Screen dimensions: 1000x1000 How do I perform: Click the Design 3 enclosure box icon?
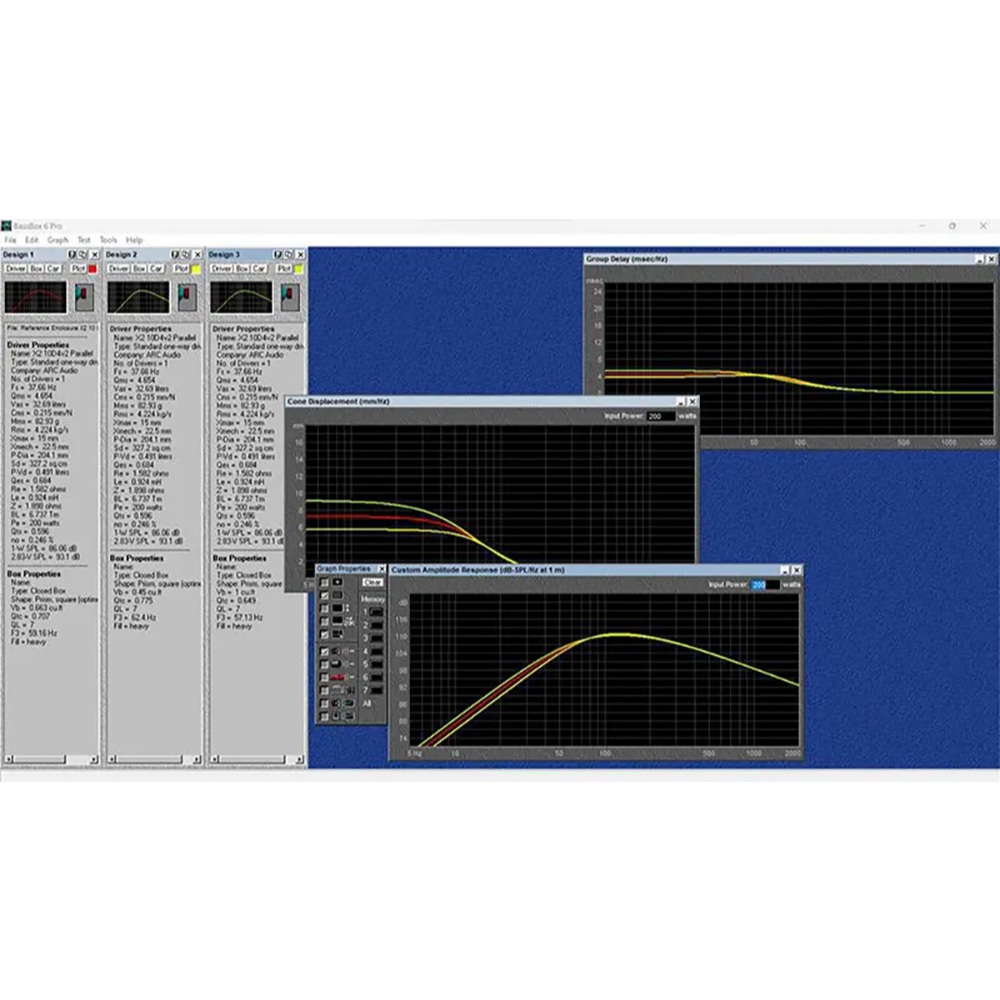click(x=290, y=297)
